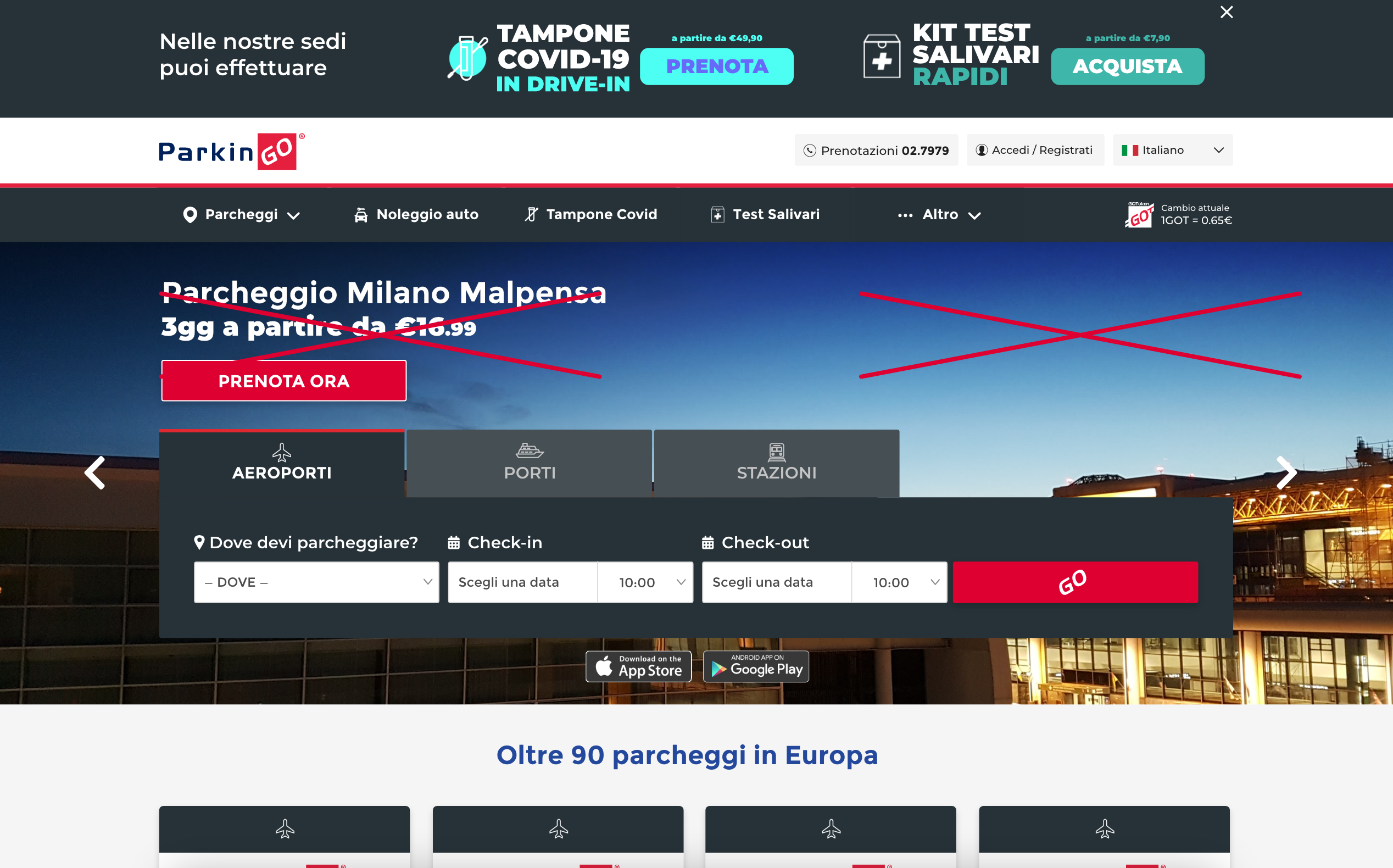Image resolution: width=1393 pixels, height=868 pixels.
Task: Close the Covid promo banner
Action: (1226, 12)
